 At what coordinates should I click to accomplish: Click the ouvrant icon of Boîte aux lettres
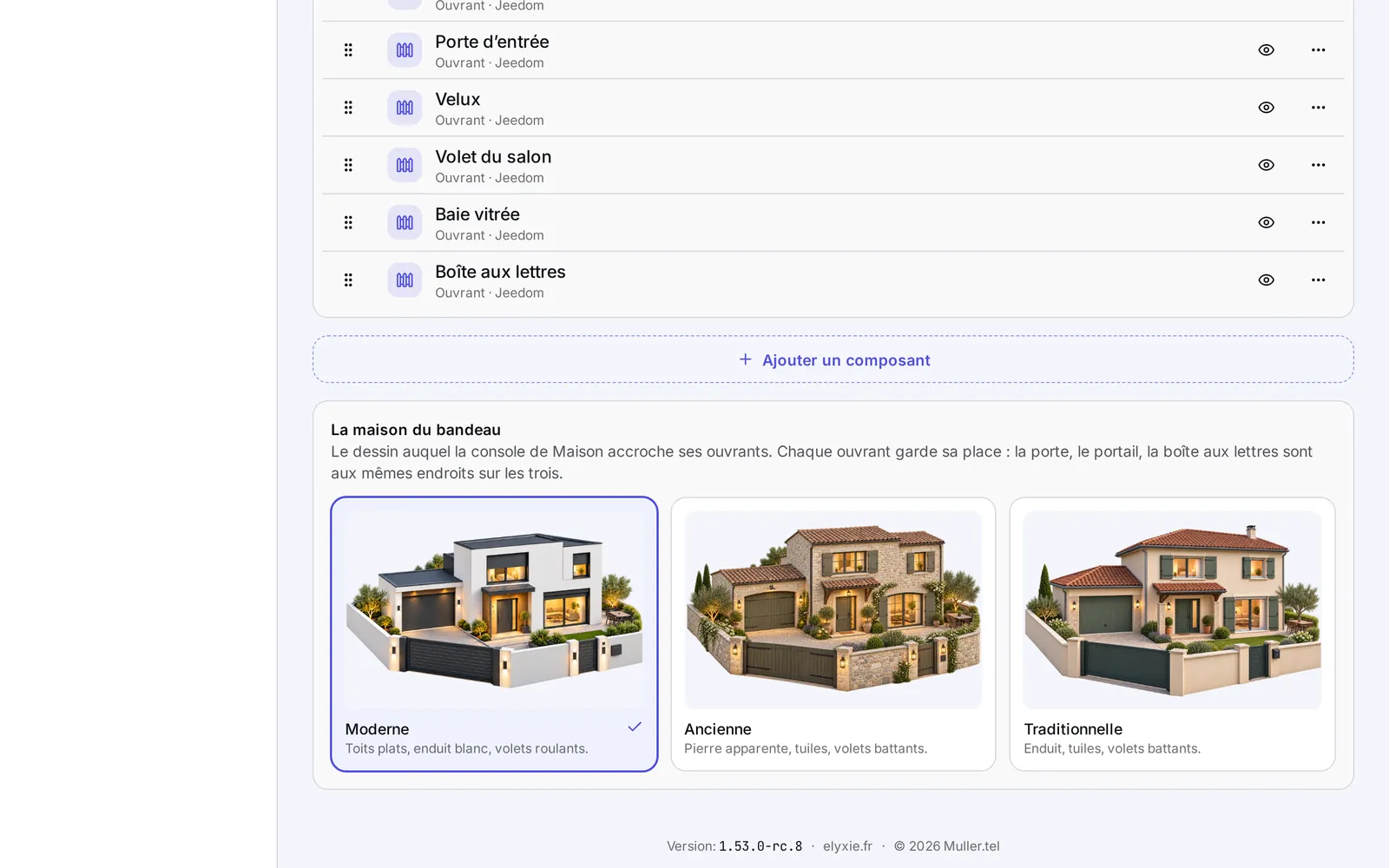point(405,279)
